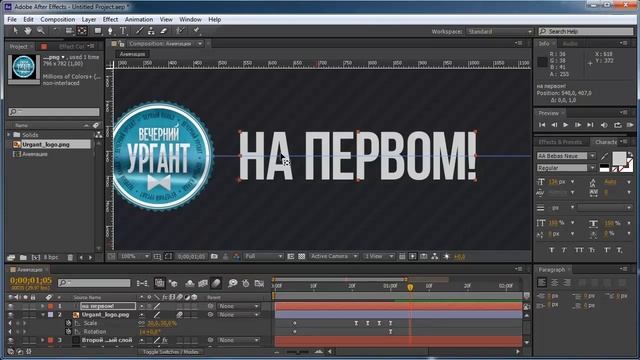Click All Caps in Character panel
The image size is (640, 360).
tap(579, 250)
